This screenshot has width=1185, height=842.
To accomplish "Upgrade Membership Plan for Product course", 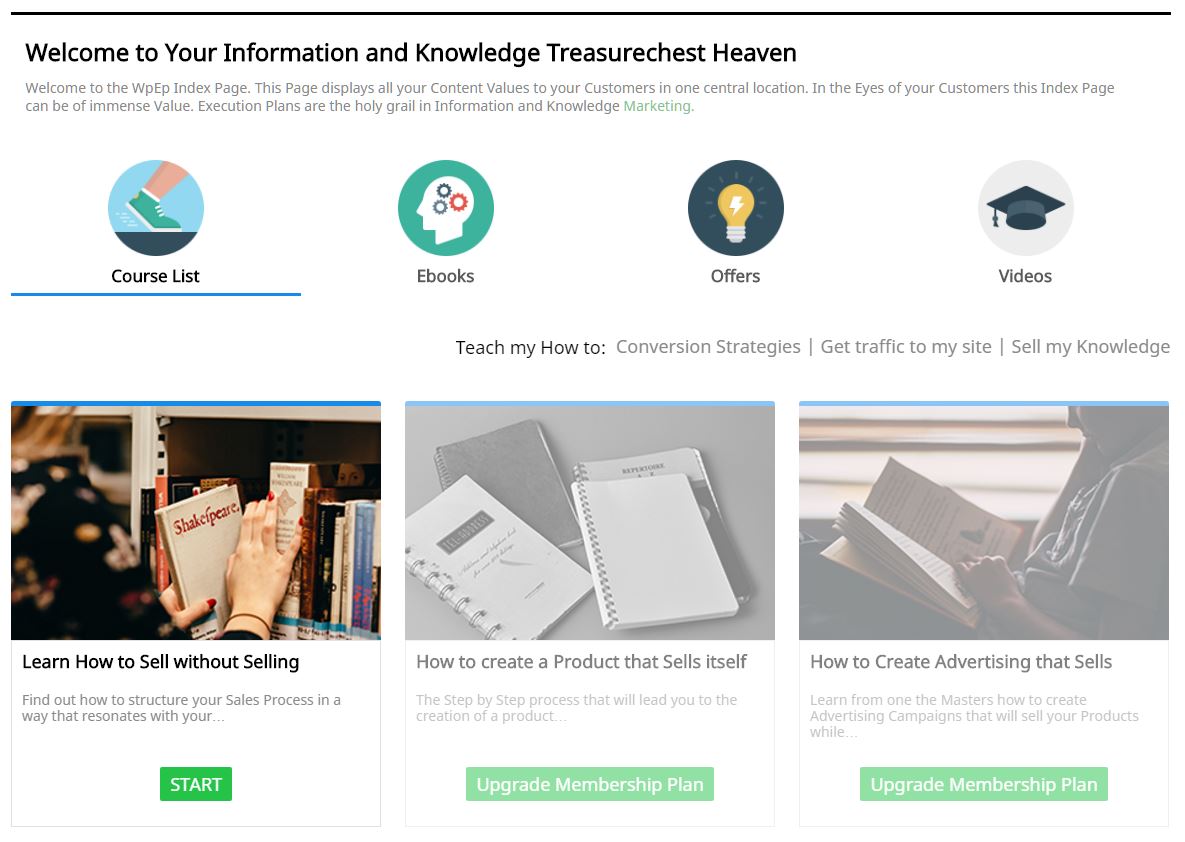I will pyautogui.click(x=589, y=785).
